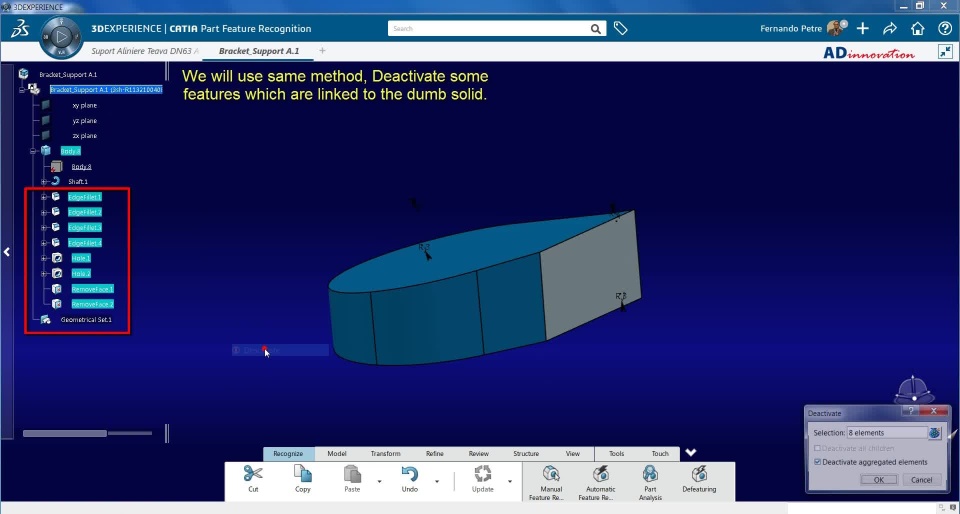Screen dimensions: 960x514
Task: Open the compass play button
Action: 61,37
